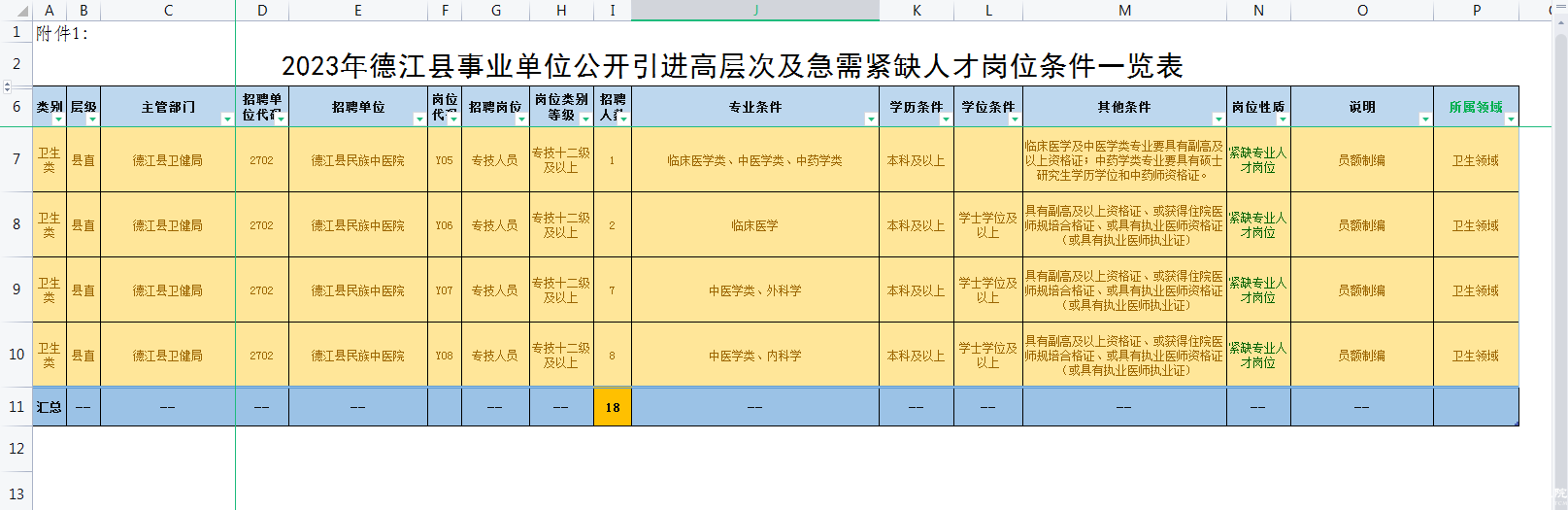Open the 招聘单位 filter dropdown arrow

[419, 119]
